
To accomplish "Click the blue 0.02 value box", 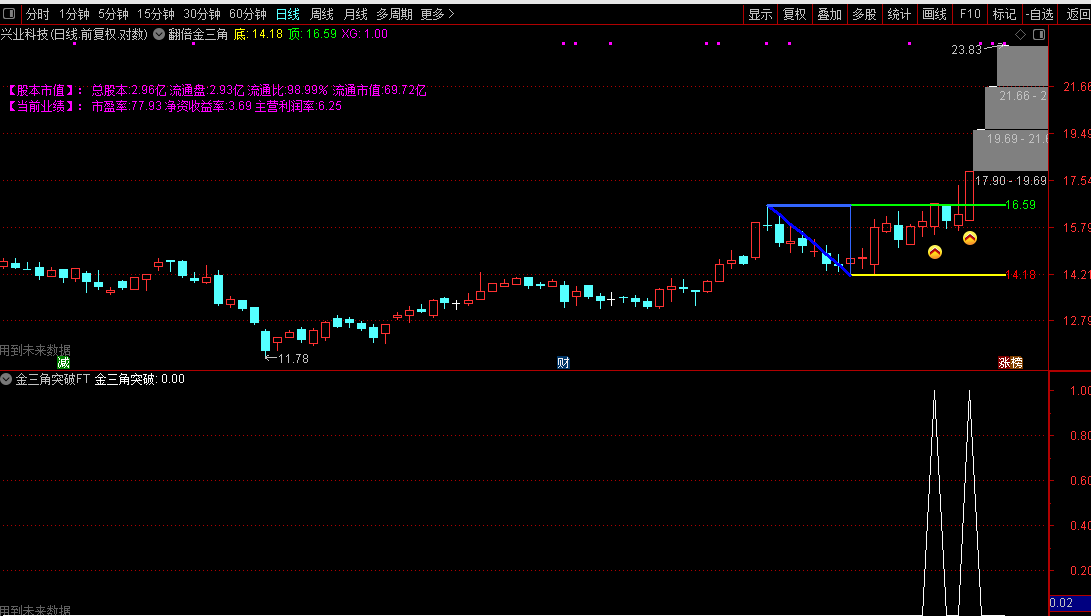I will click(1069, 603).
